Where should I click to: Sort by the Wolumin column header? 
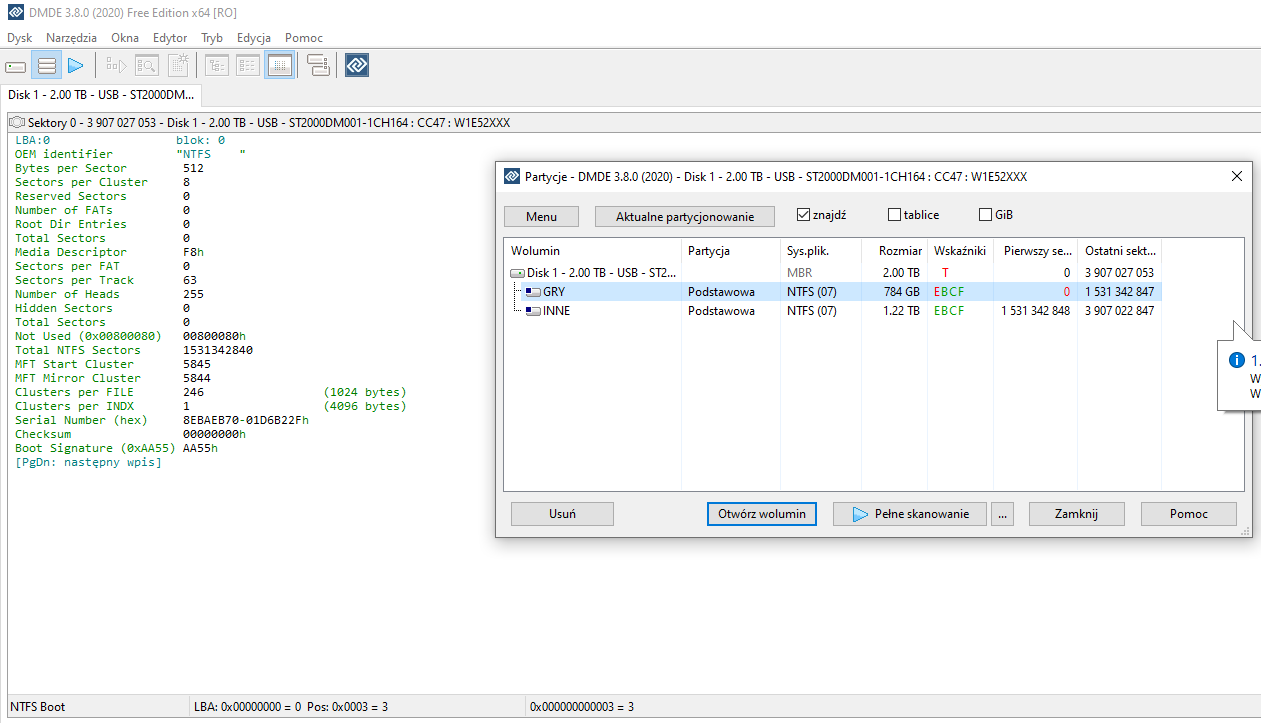593,251
